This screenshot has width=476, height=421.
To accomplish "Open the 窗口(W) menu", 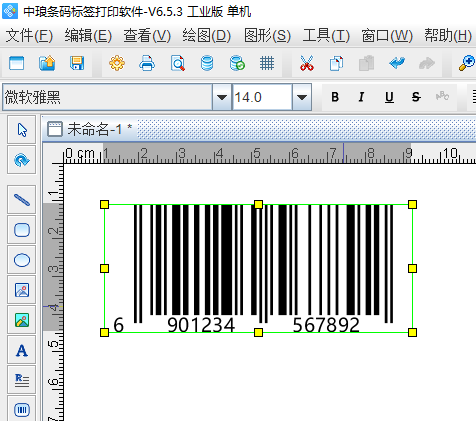I will (x=387, y=36).
